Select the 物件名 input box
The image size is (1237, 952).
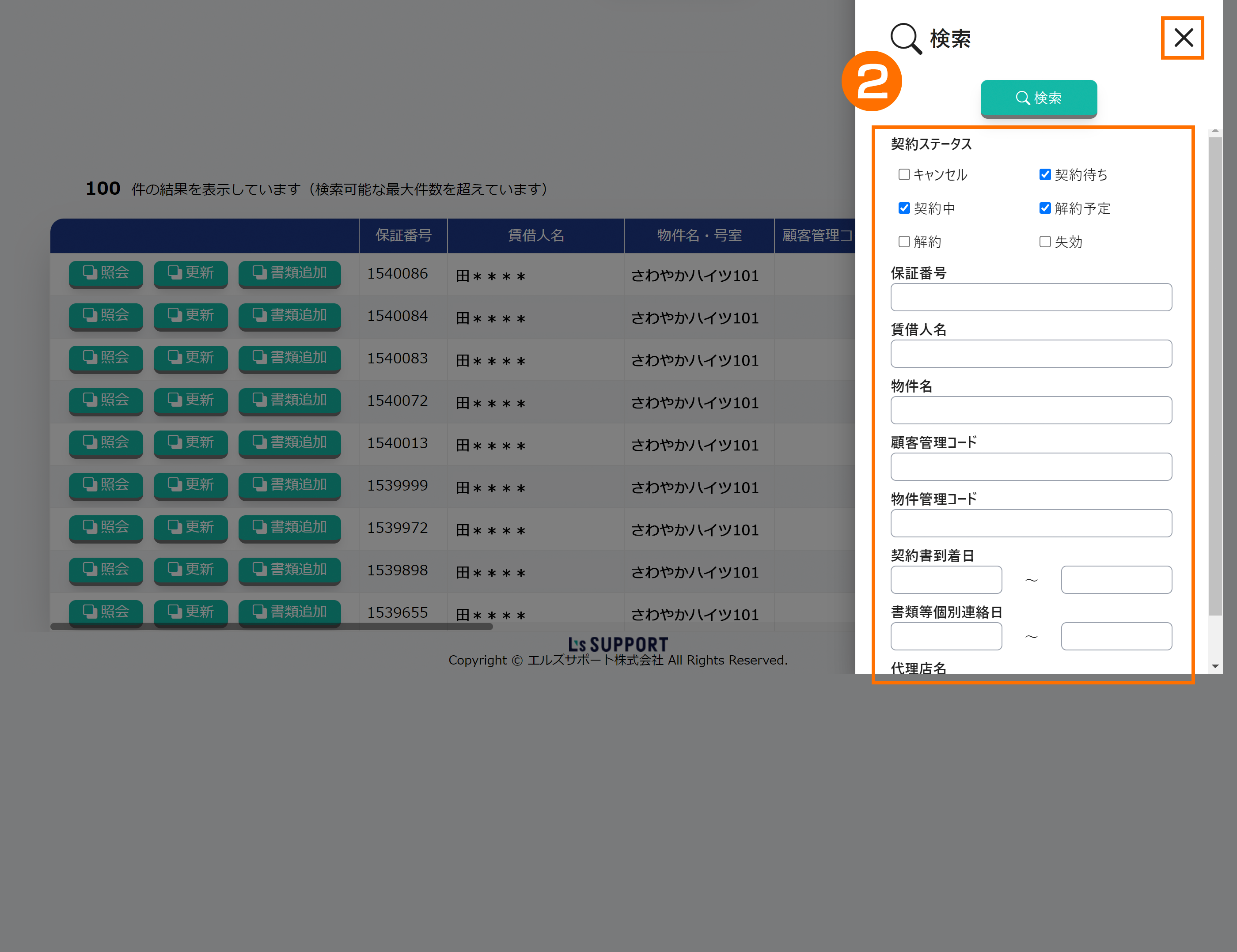1031,410
